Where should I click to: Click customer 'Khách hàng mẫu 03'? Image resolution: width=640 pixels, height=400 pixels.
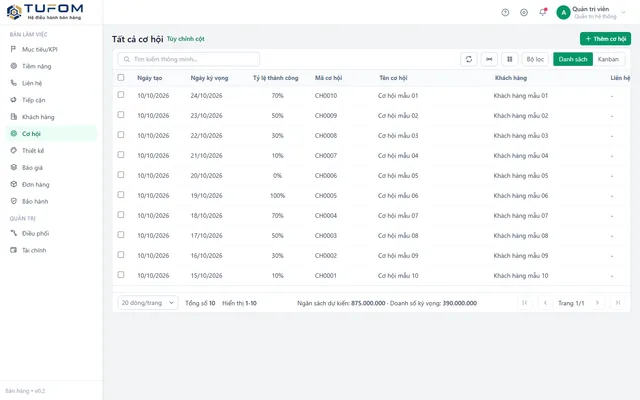tap(521, 136)
